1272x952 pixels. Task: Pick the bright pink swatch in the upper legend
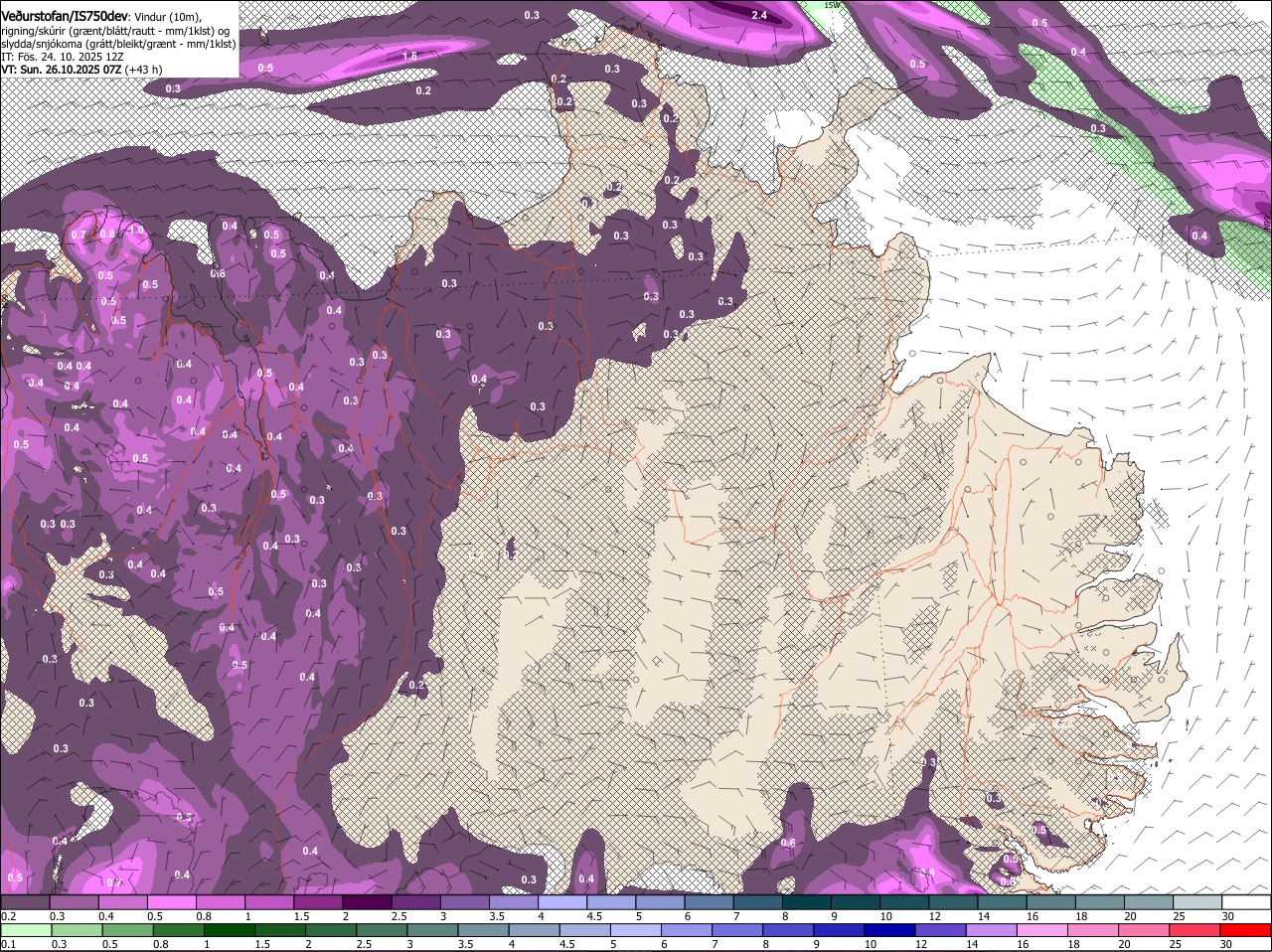click(x=172, y=902)
